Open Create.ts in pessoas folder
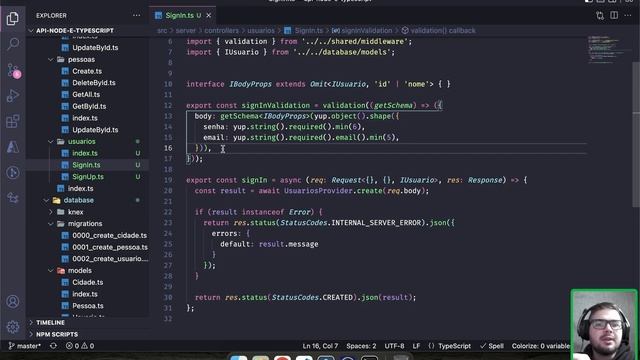This screenshot has width=640, height=360. [x=87, y=71]
